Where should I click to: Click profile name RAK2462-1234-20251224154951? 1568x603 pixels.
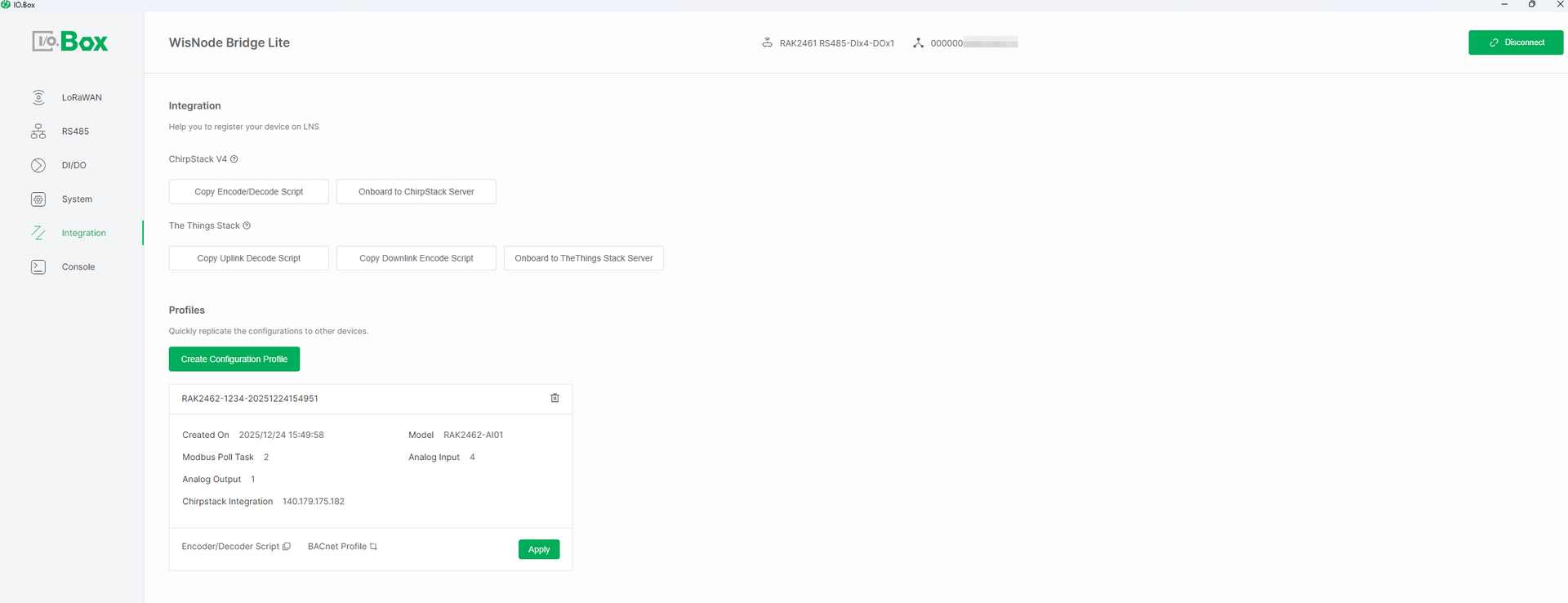click(250, 399)
